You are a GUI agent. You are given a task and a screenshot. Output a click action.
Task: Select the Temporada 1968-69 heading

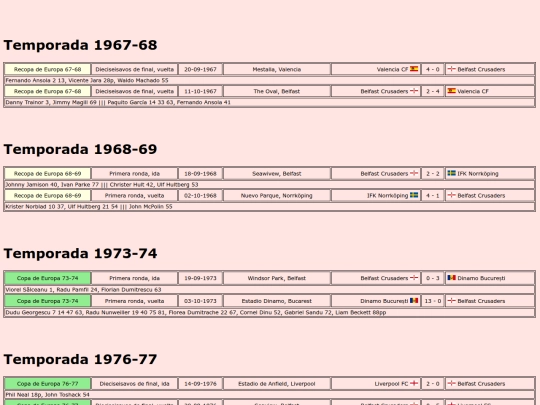coord(80,149)
